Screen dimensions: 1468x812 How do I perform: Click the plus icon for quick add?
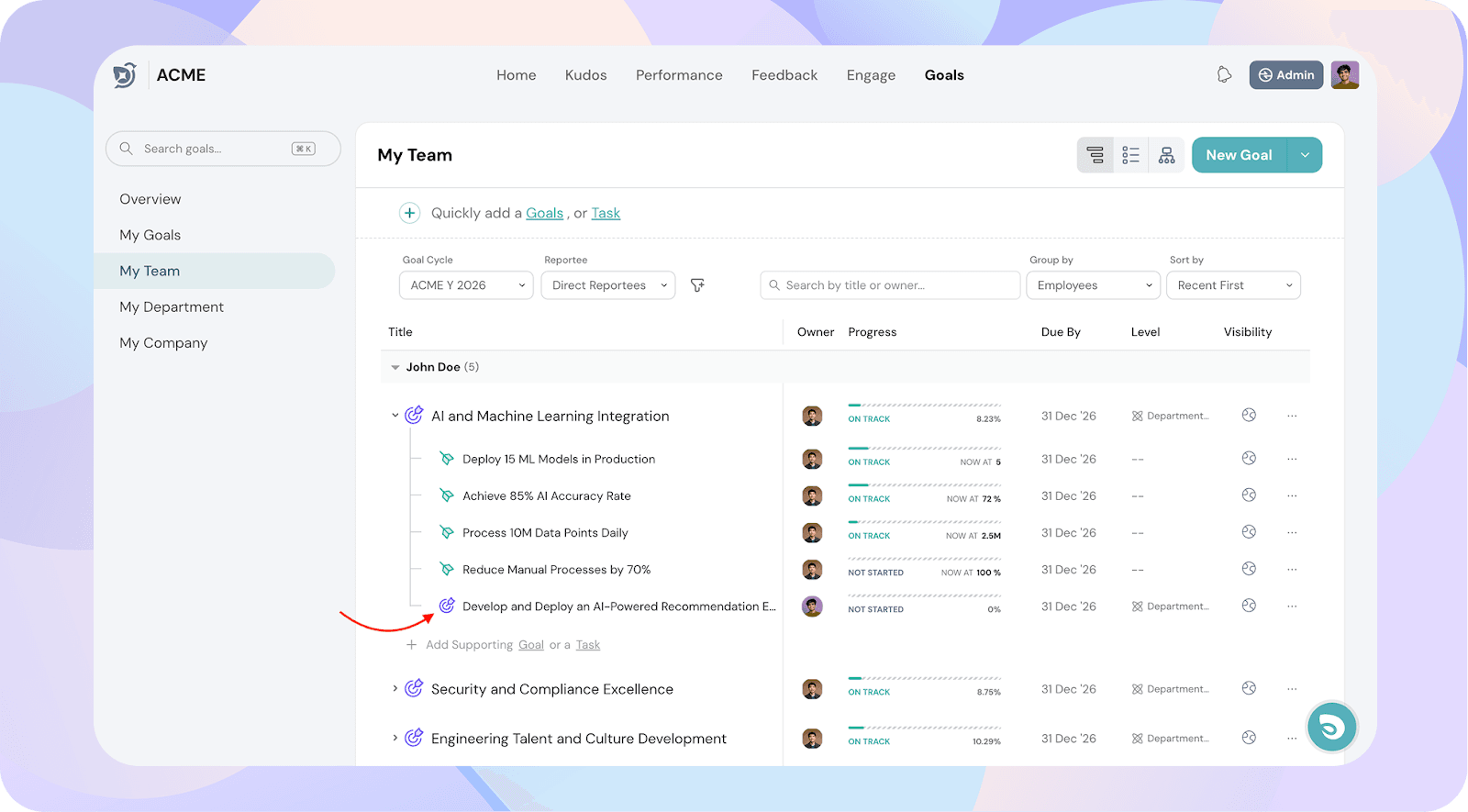[x=409, y=213]
